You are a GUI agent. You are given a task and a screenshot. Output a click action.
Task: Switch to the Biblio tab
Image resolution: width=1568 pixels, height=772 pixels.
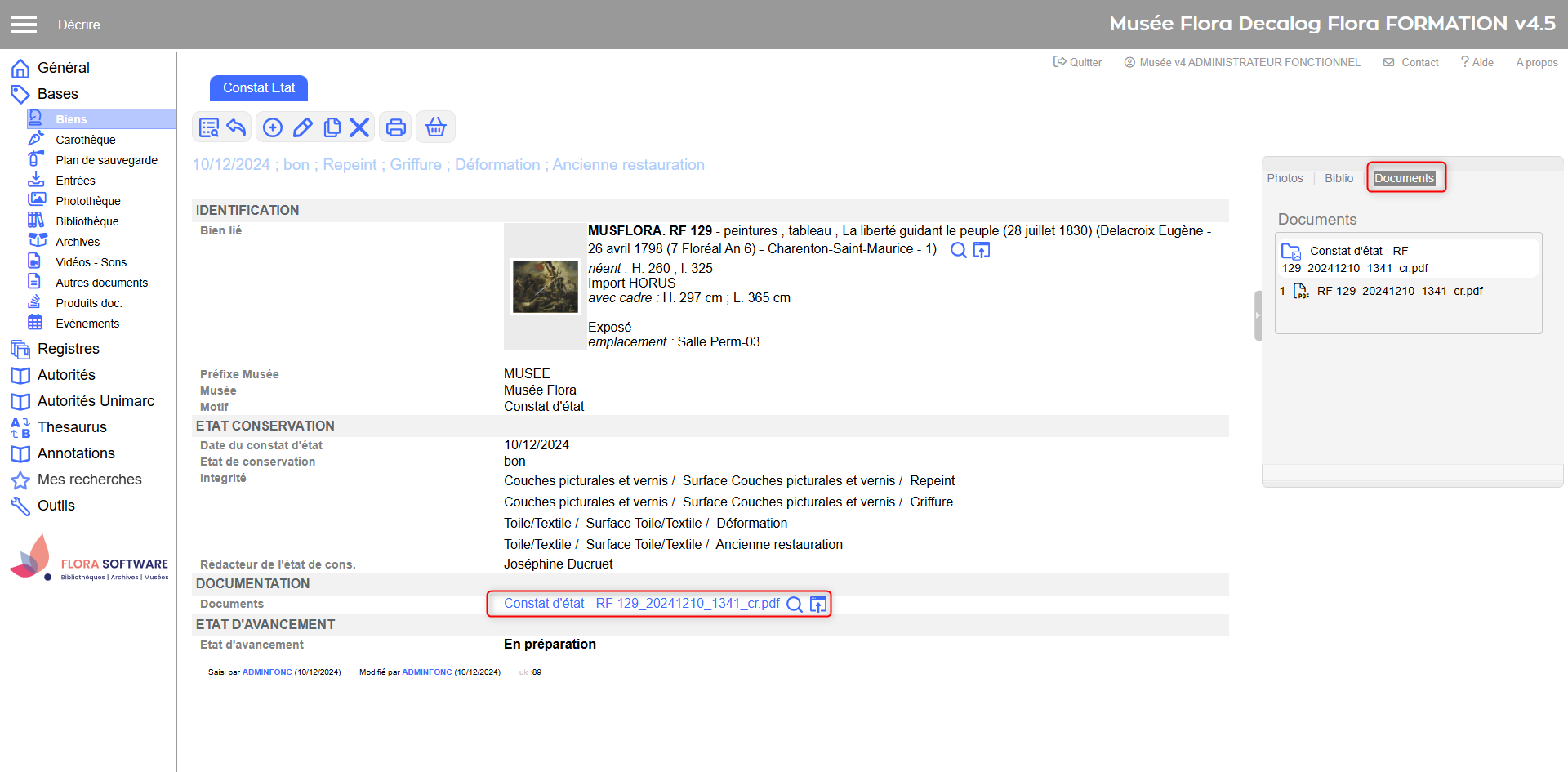1339,178
